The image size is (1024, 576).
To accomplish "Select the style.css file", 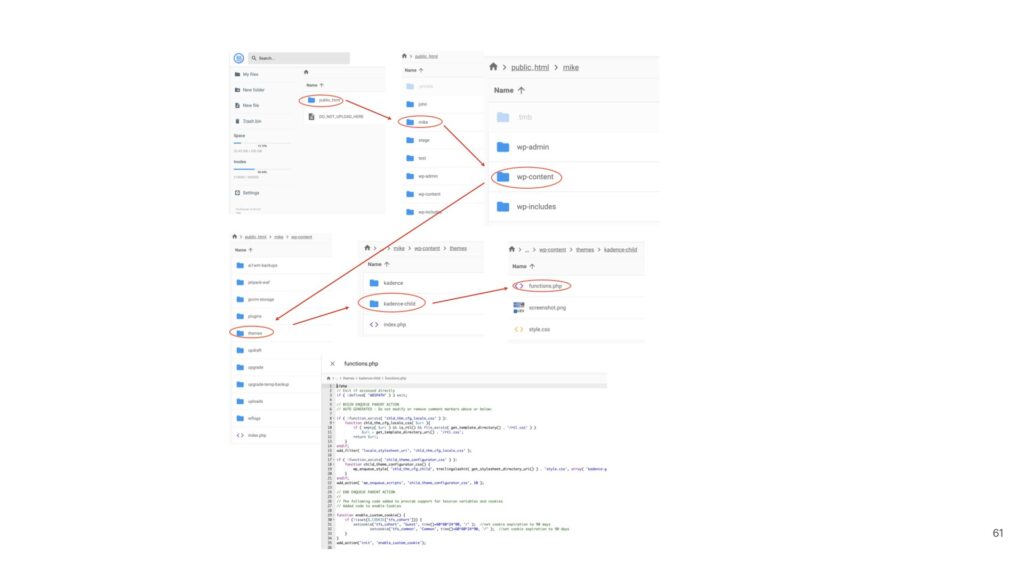I will pos(538,329).
